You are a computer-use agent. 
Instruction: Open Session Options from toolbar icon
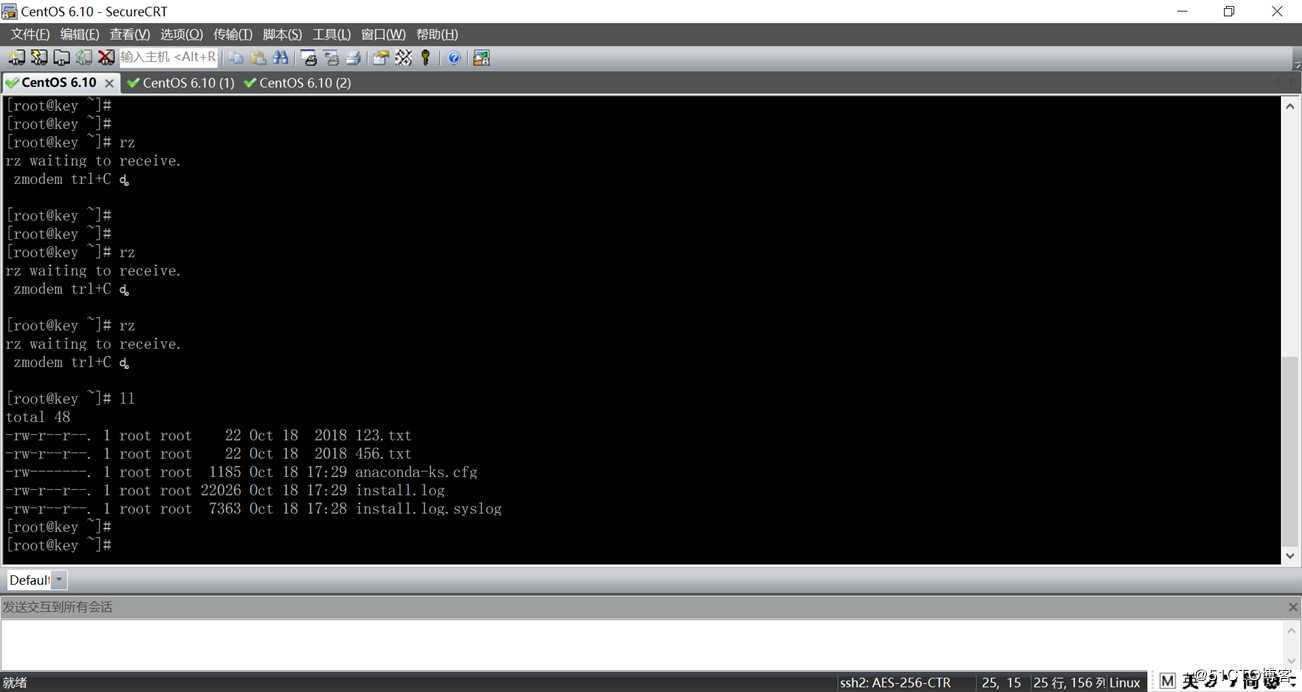[380, 58]
